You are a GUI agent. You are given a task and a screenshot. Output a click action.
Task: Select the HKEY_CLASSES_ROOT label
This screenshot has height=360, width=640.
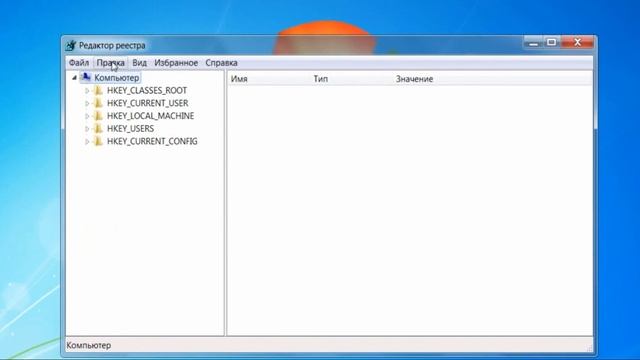click(x=147, y=91)
